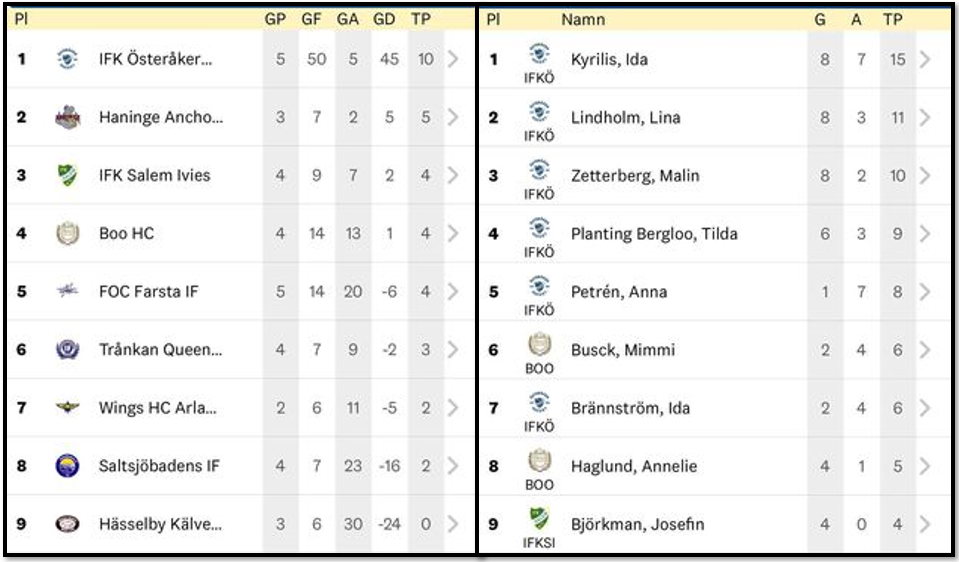Open the chevron beside Kyrilis, Ida
The height and width of the screenshot is (562, 959).
(x=925, y=59)
